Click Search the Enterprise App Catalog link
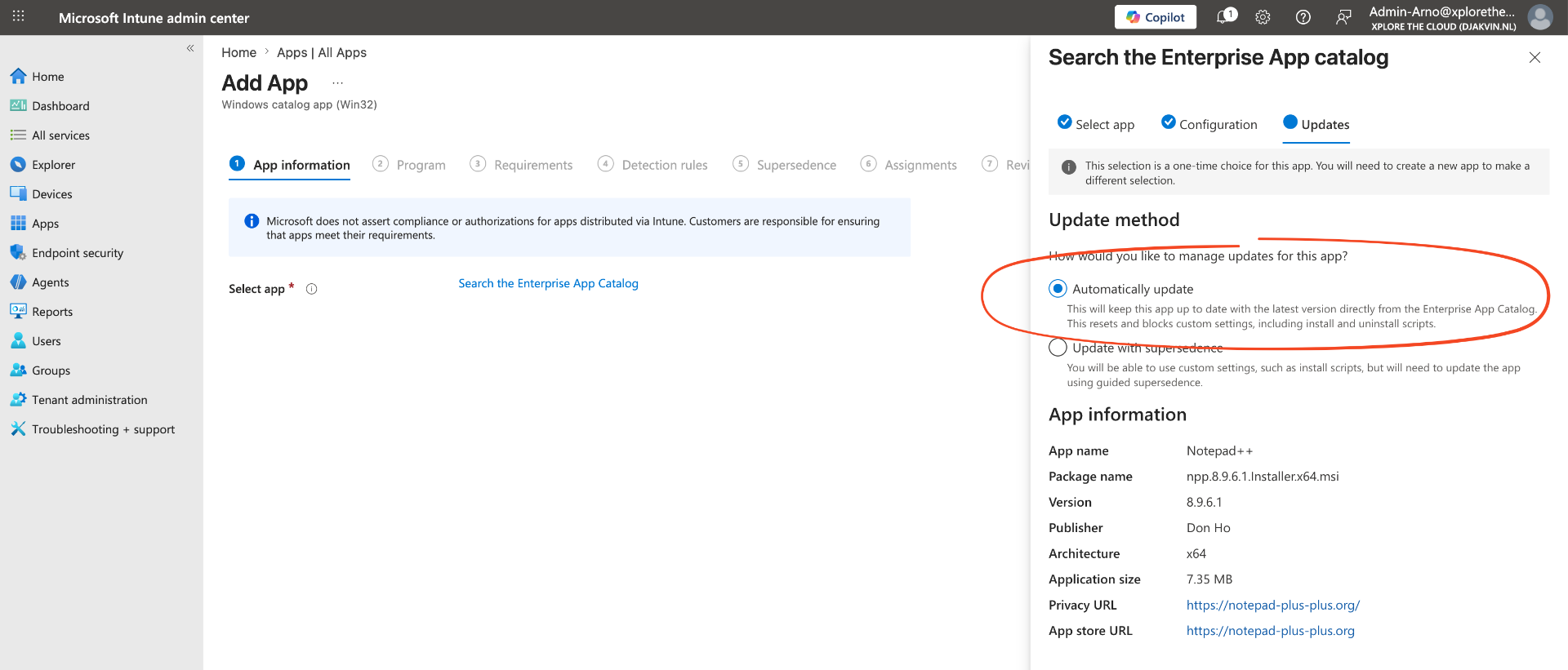Image resolution: width=1568 pixels, height=670 pixels. (548, 283)
